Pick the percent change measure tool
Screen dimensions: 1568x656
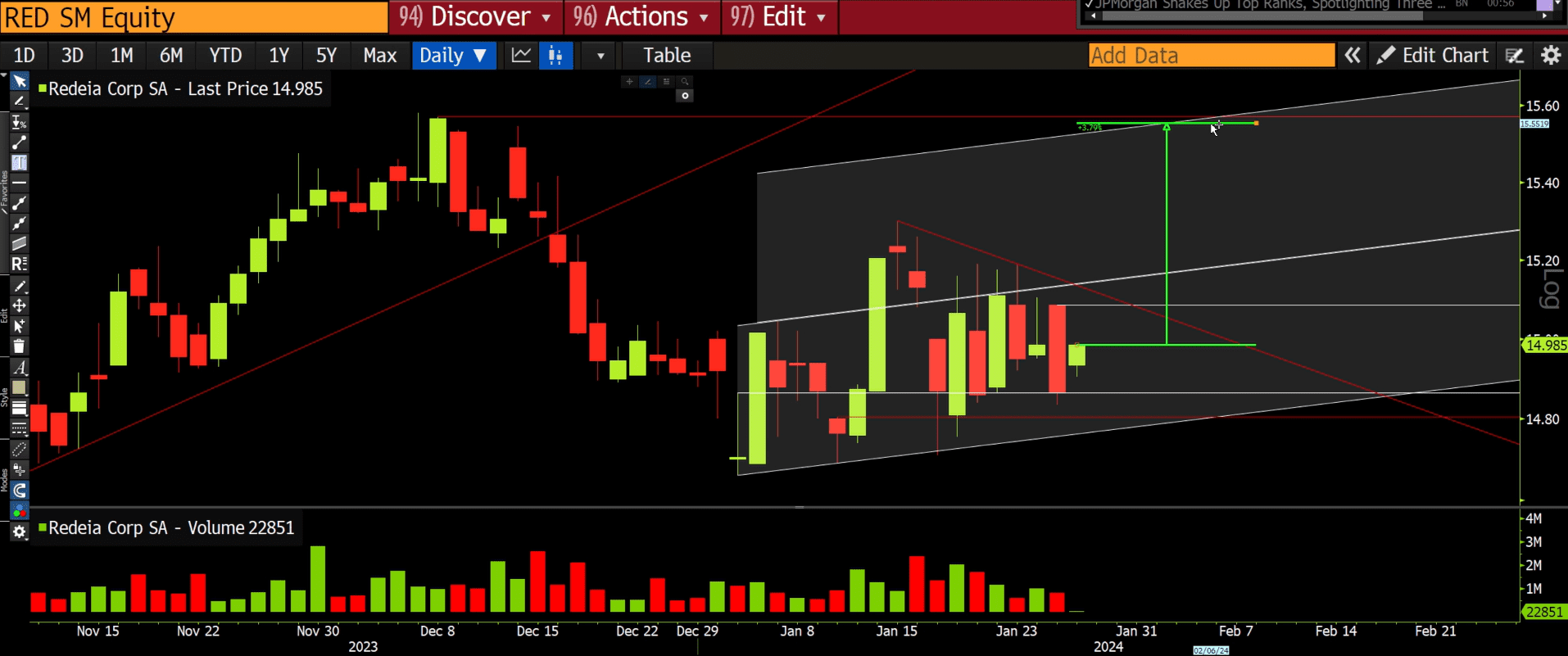pos(19,123)
